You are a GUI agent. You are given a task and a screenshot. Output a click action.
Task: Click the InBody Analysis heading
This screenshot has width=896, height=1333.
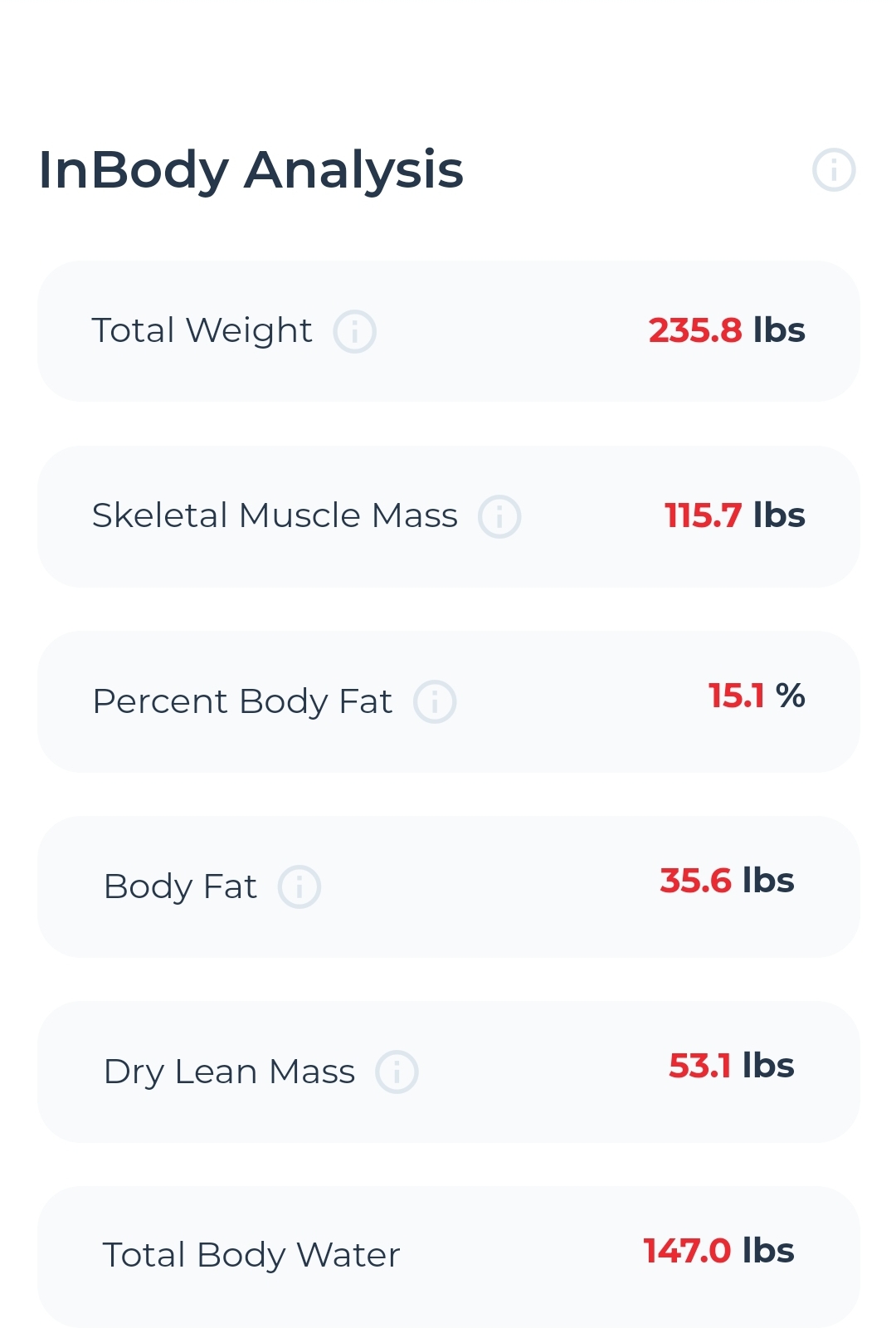click(251, 170)
